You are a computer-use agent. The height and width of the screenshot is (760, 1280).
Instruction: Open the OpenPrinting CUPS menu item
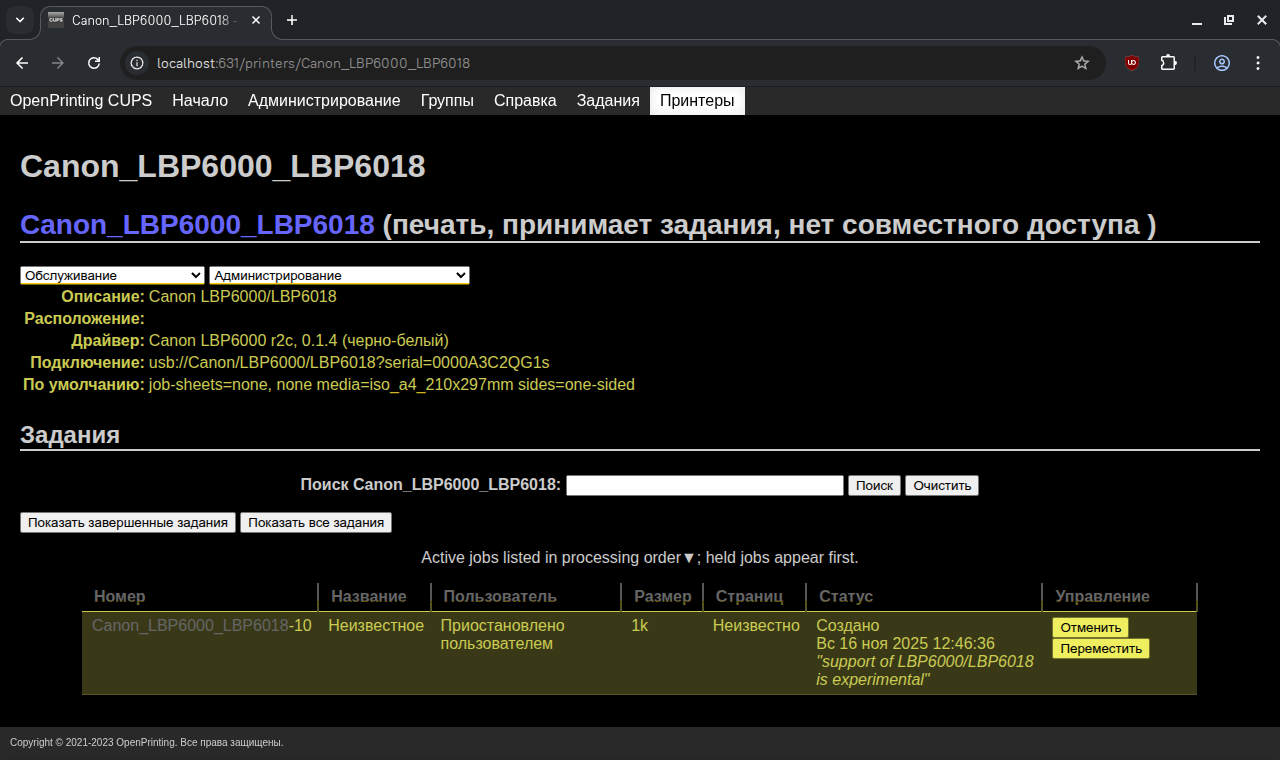pos(81,101)
